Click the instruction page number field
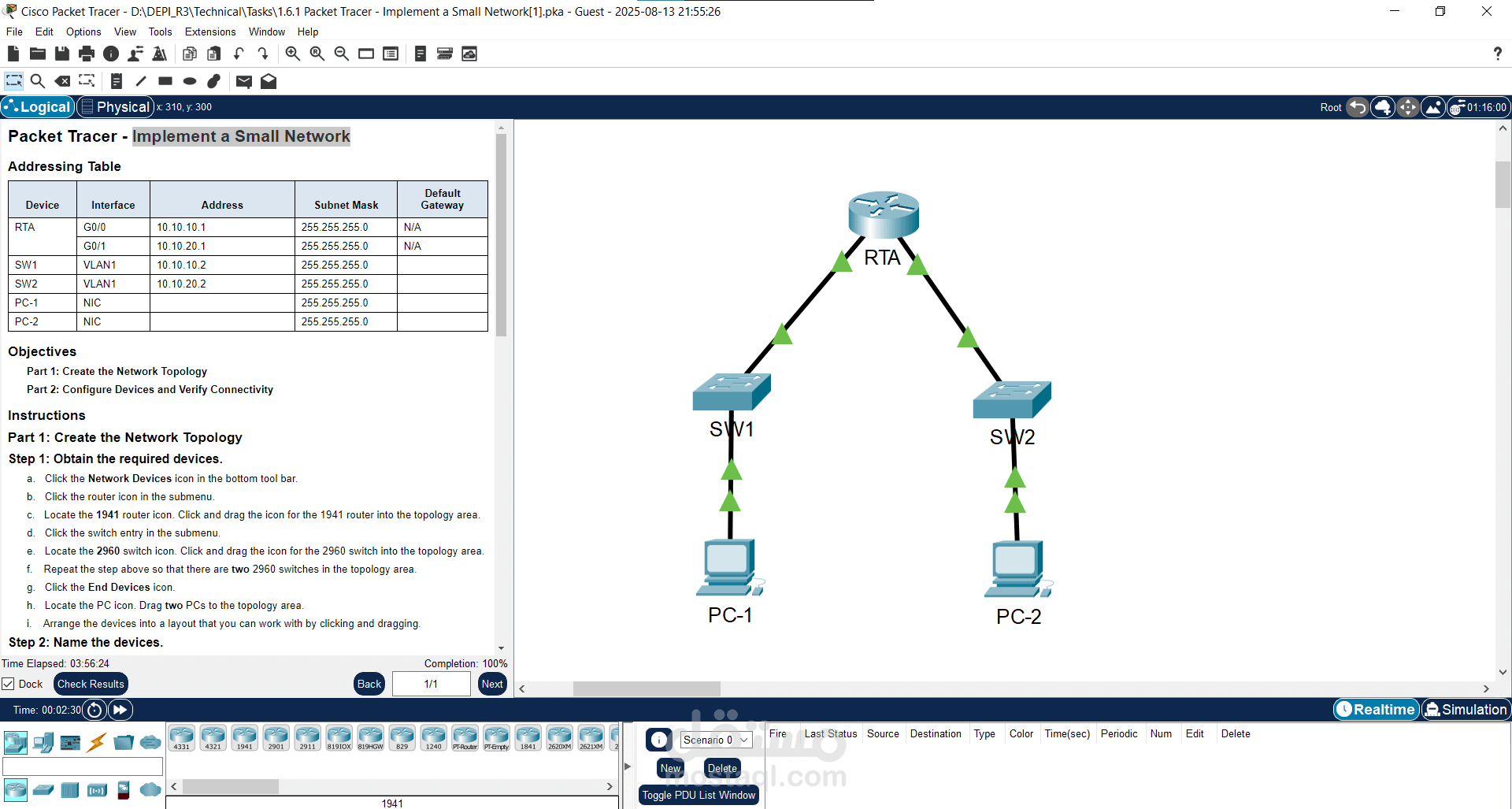1512x809 pixels. (431, 684)
